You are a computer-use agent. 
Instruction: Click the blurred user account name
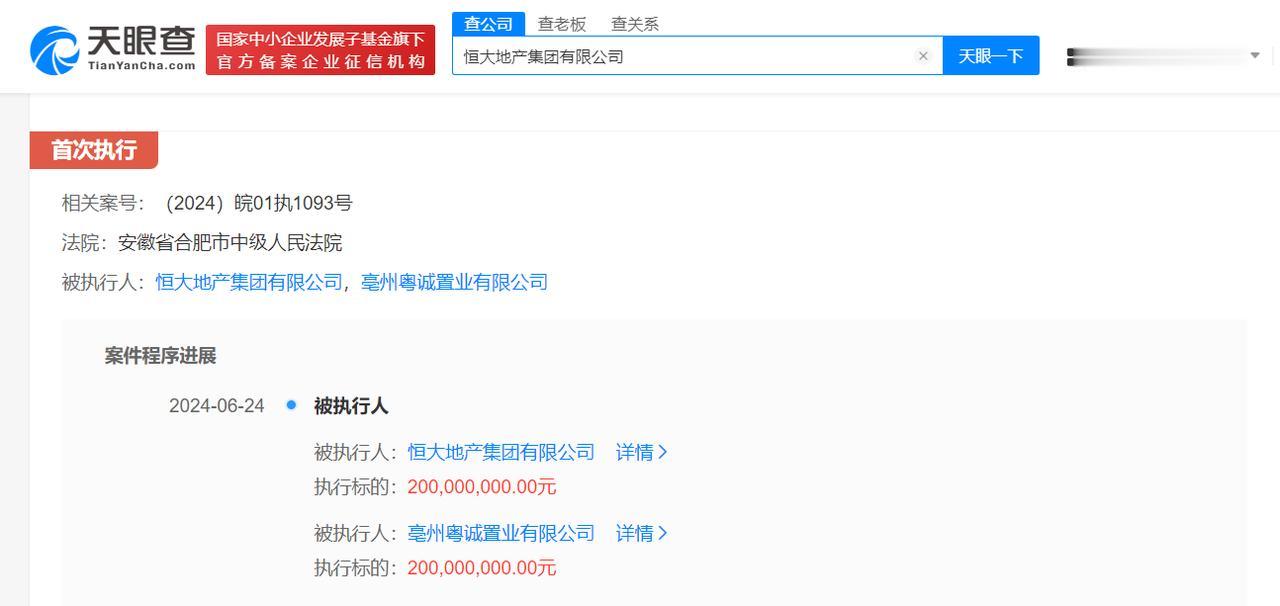click(x=1153, y=56)
